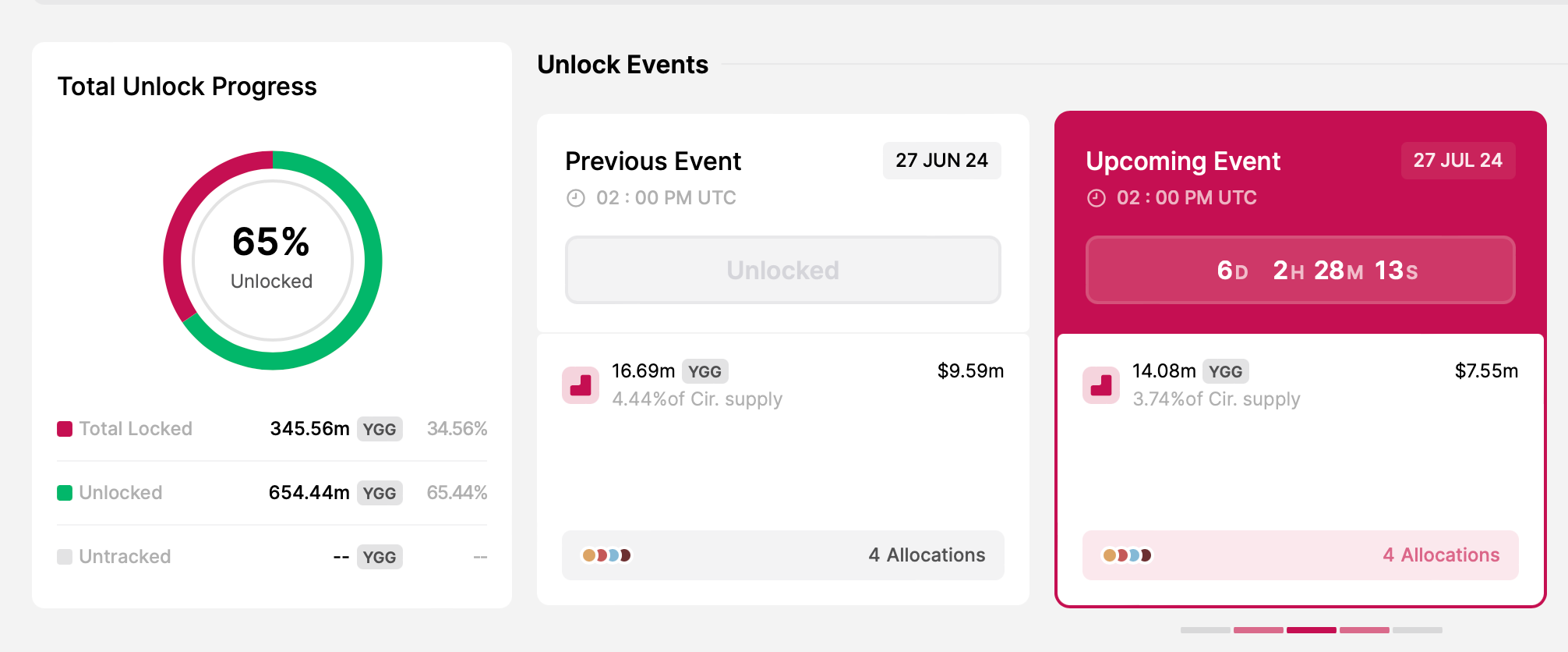Expand 4 Allocations in Previous Event
Screen dimensions: 1568x652
pyautogui.click(x=926, y=555)
